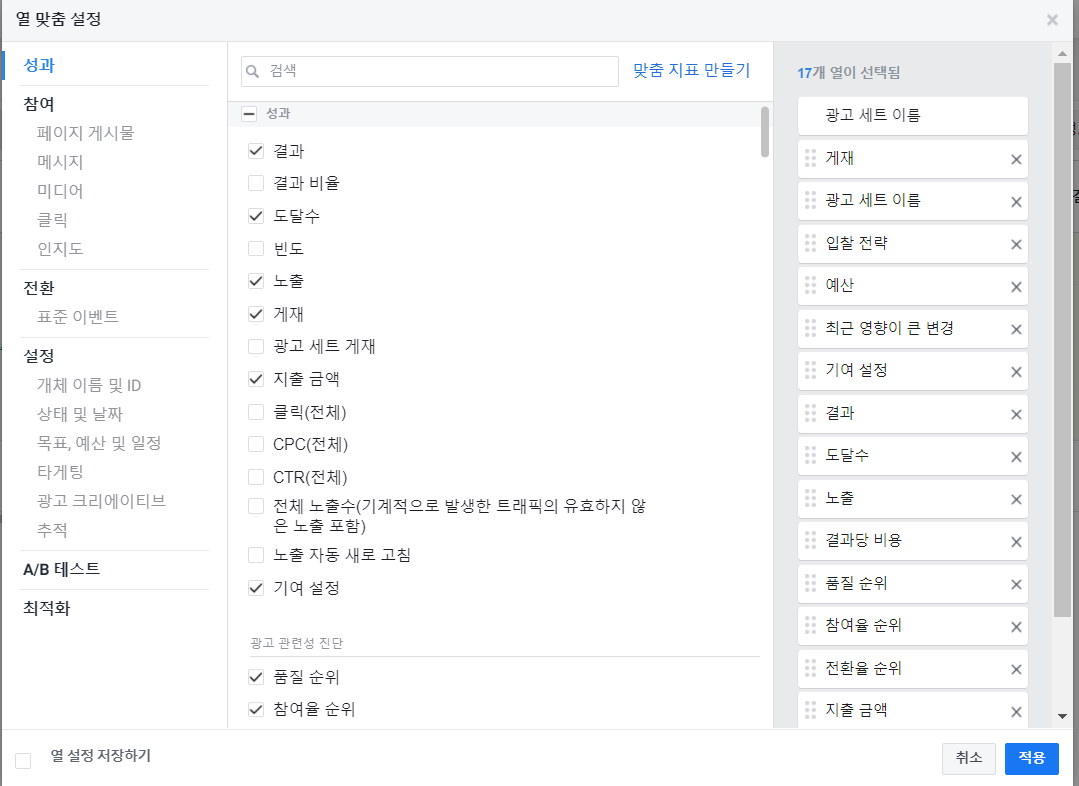Image resolution: width=1079 pixels, height=786 pixels.
Task: Go to 개체 이름 및 ID subcategory
Action: (x=89, y=385)
